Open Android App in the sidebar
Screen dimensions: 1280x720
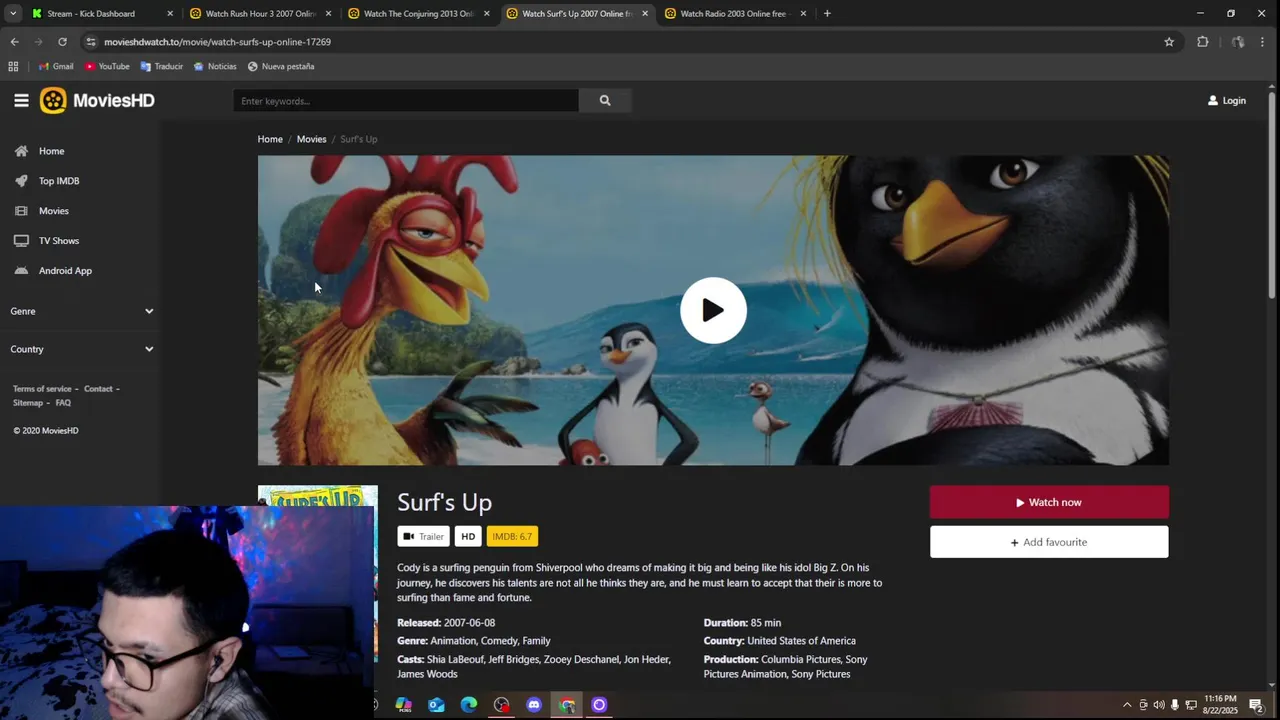[65, 271]
